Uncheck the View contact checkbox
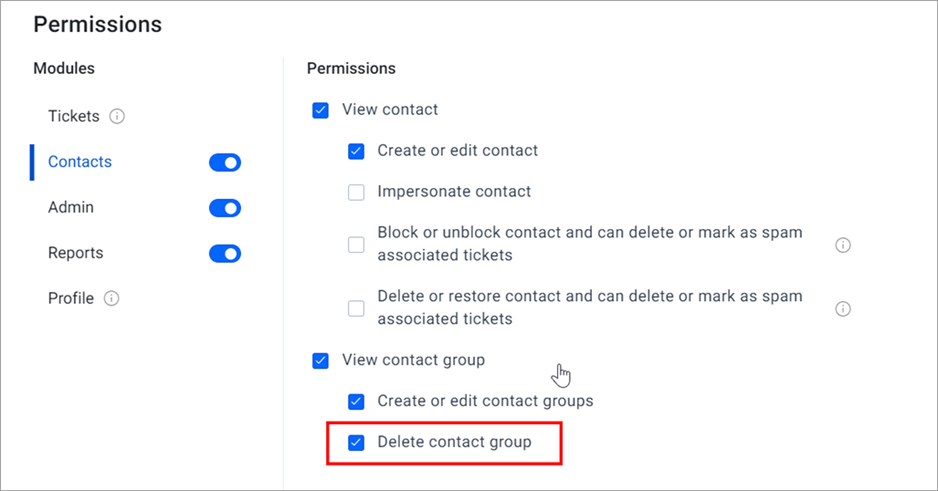Screen dimensions: 938x491 pyautogui.click(x=321, y=110)
